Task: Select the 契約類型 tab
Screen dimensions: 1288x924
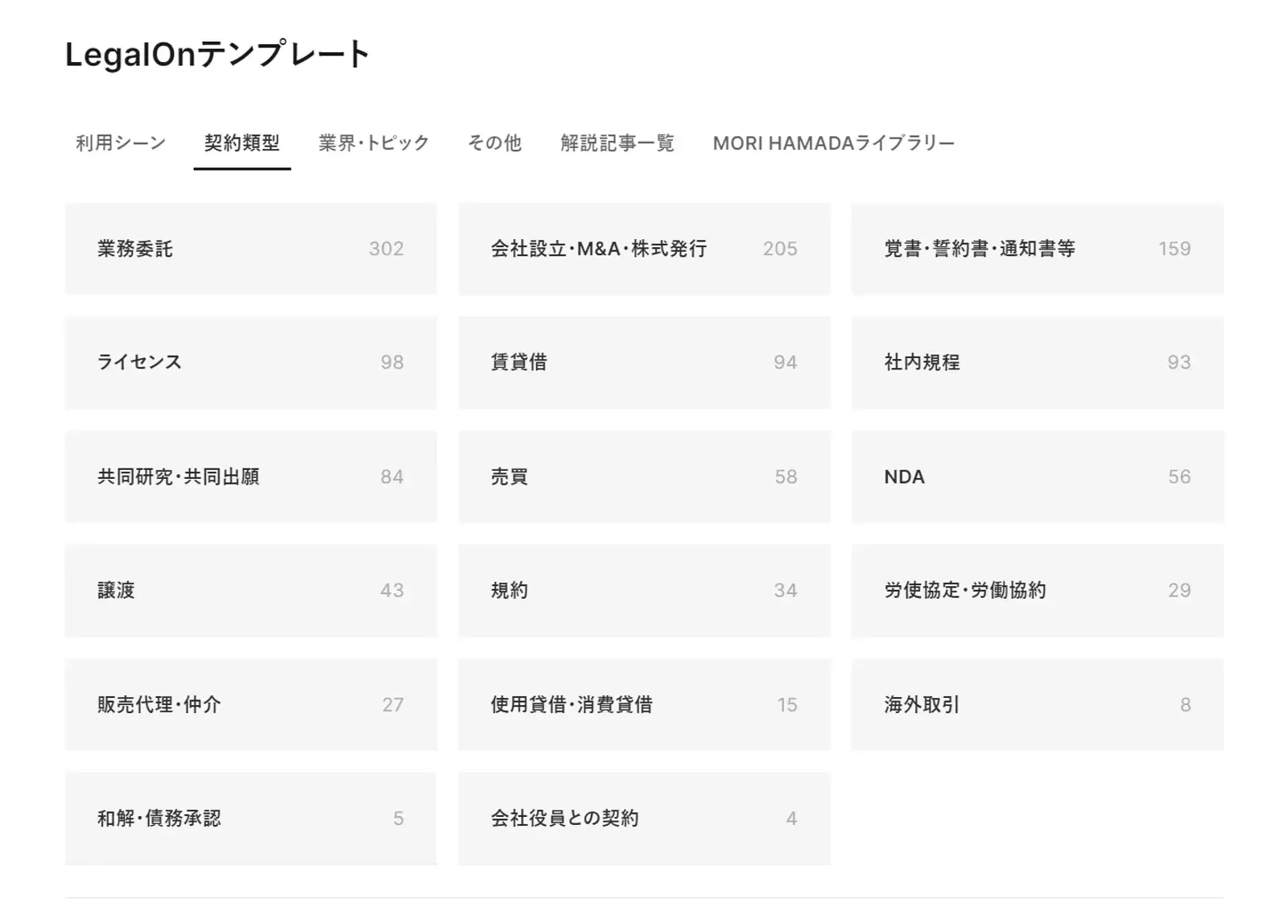Action: point(242,143)
